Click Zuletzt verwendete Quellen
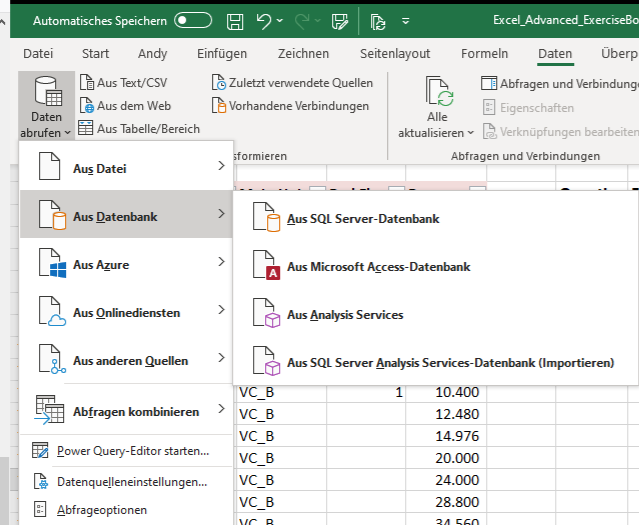Viewport: 639px width, 525px height. click(x=292, y=83)
